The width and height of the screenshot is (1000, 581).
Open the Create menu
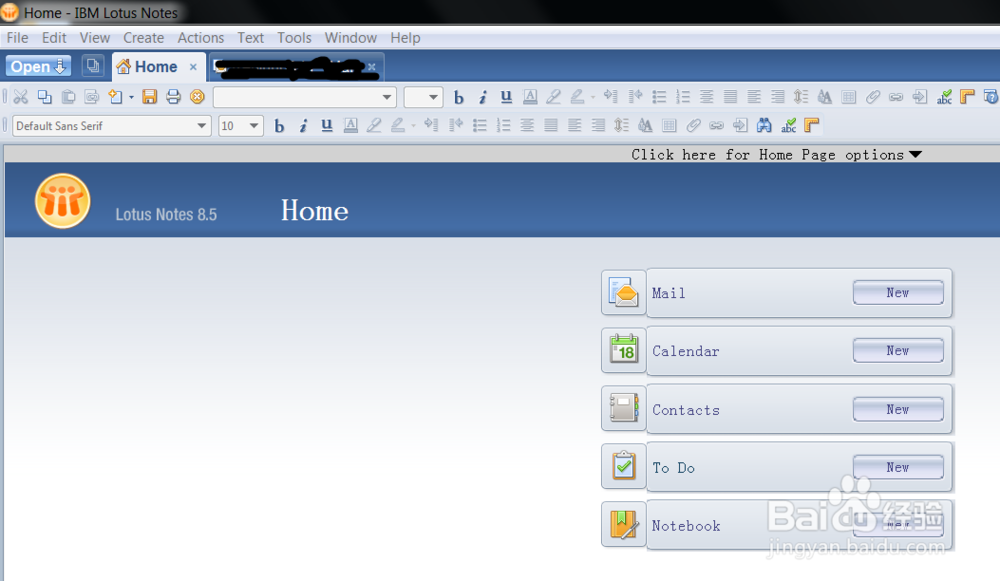pyautogui.click(x=143, y=38)
